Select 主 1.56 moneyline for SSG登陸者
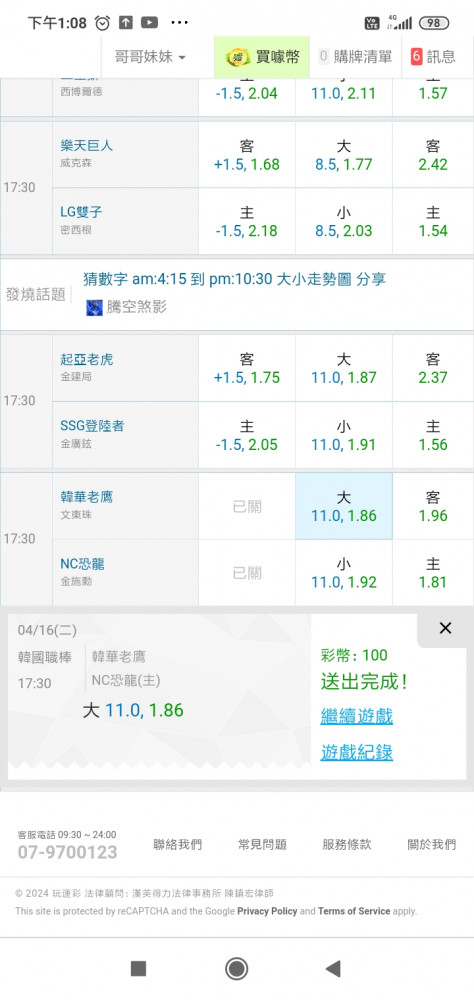The width and height of the screenshot is (474, 1000). (433, 435)
